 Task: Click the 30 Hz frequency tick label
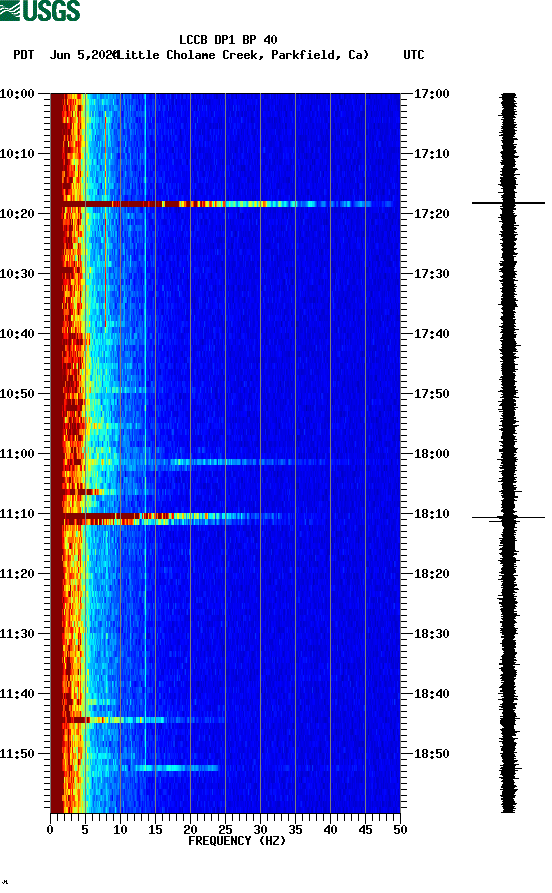pyautogui.click(x=260, y=830)
